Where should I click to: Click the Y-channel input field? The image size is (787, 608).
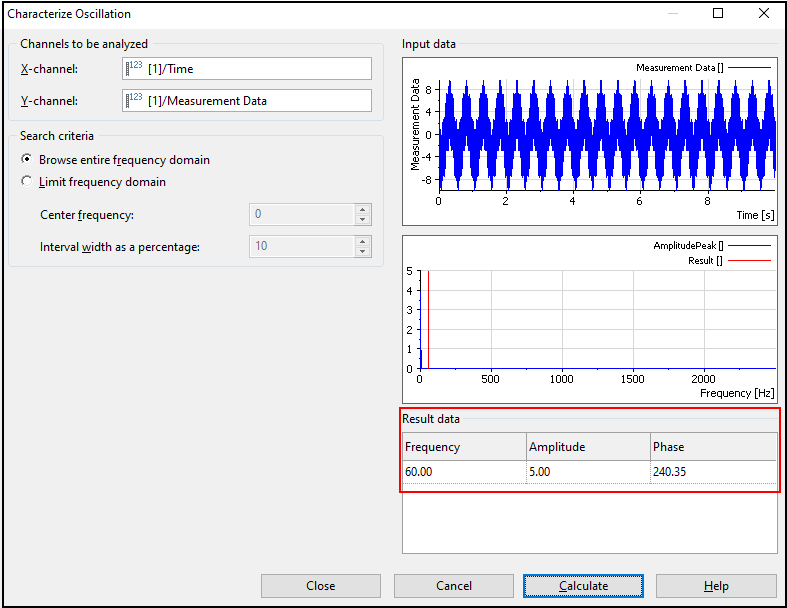click(x=255, y=101)
